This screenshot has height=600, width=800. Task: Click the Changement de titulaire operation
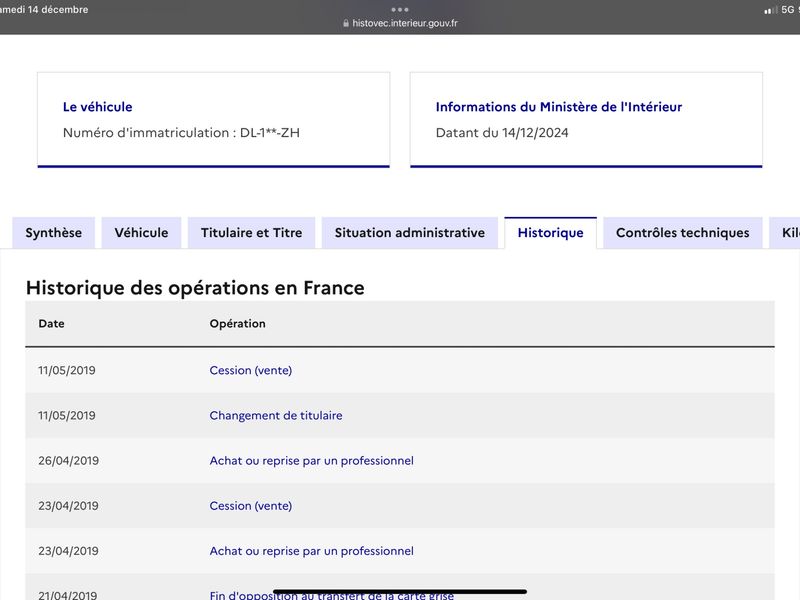276,415
